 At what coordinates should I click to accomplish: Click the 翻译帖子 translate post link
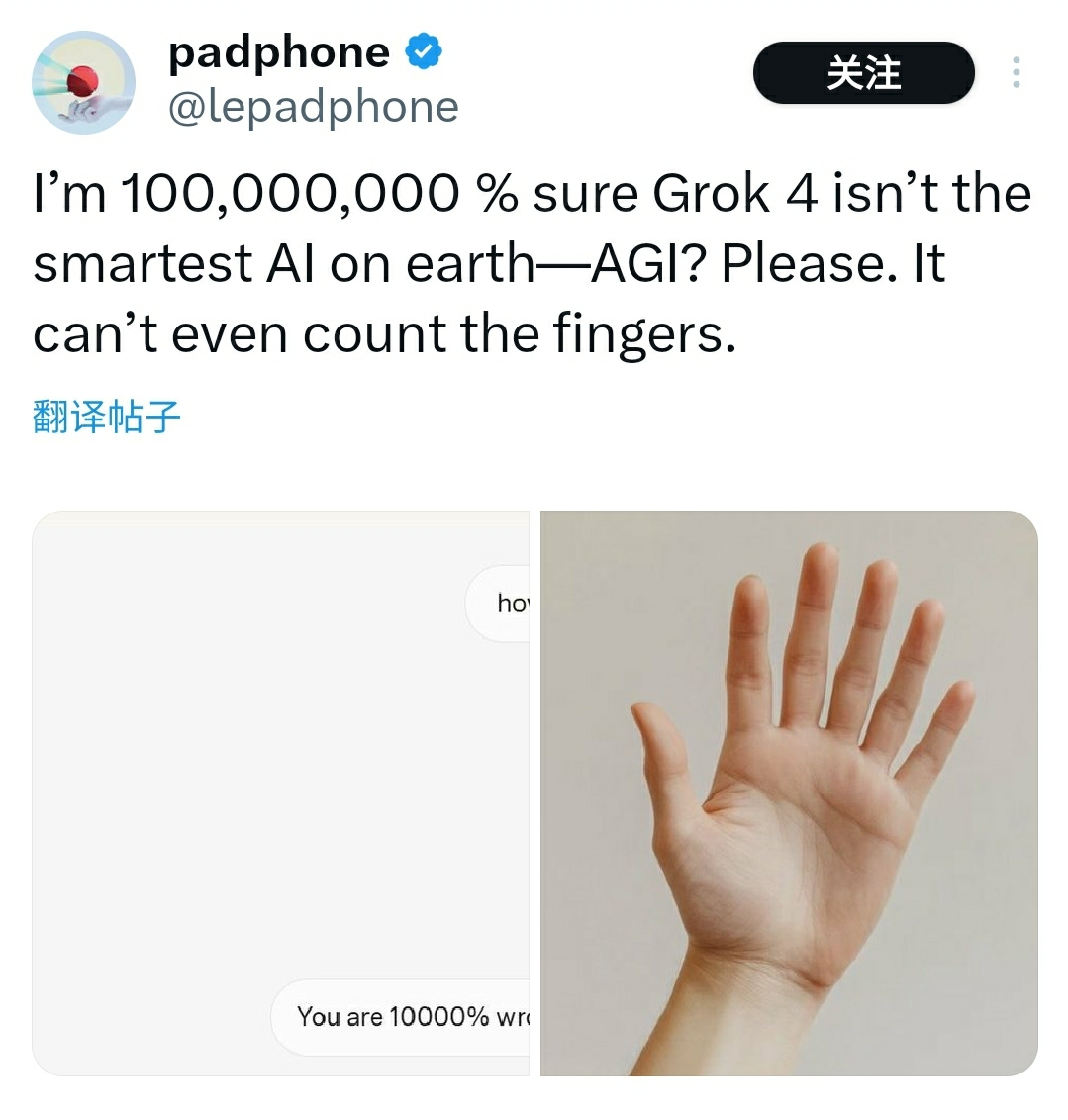pos(107,417)
